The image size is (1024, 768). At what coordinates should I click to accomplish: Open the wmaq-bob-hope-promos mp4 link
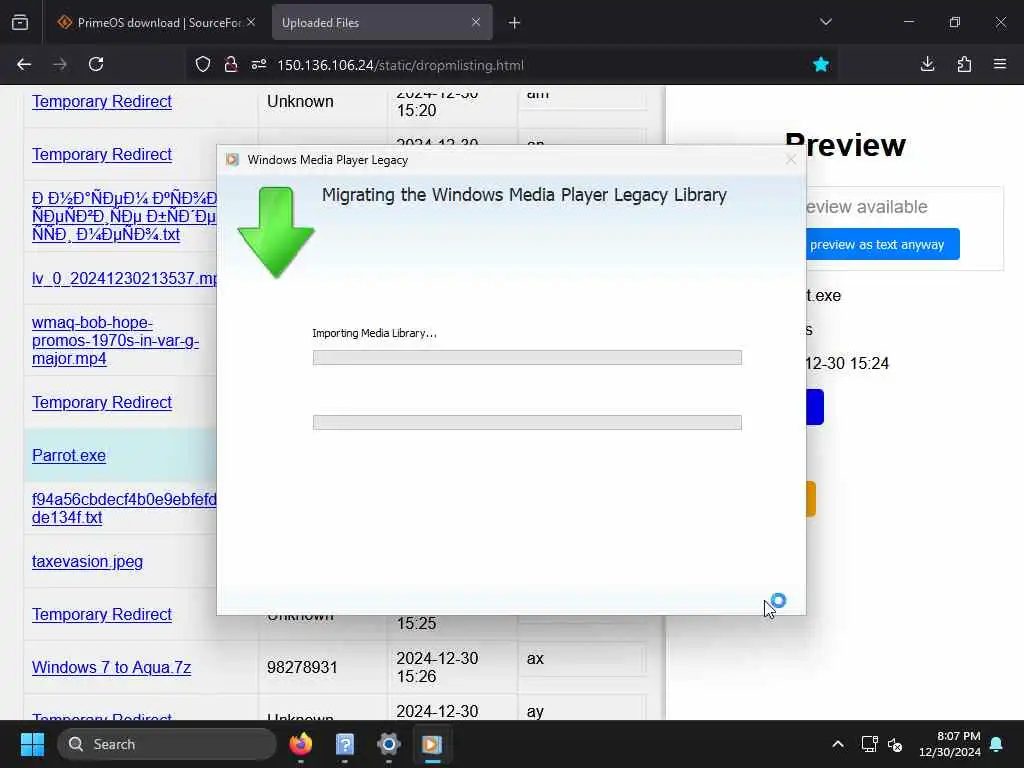116,340
